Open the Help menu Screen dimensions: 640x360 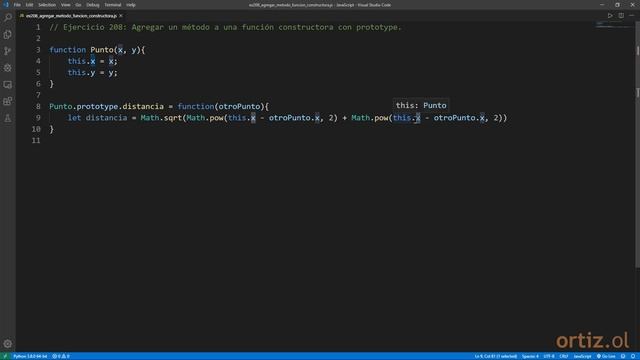[x=131, y=5]
